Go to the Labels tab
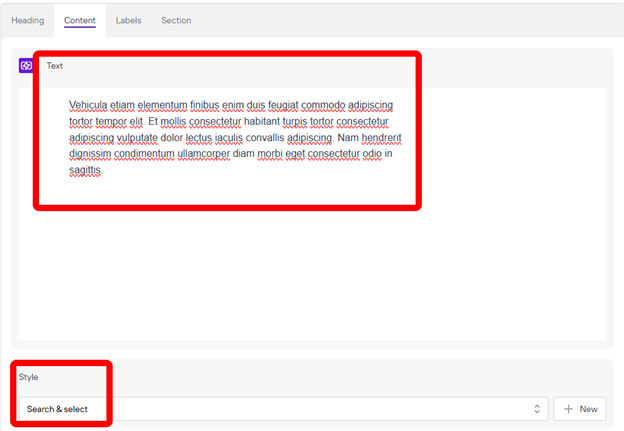 128,20
